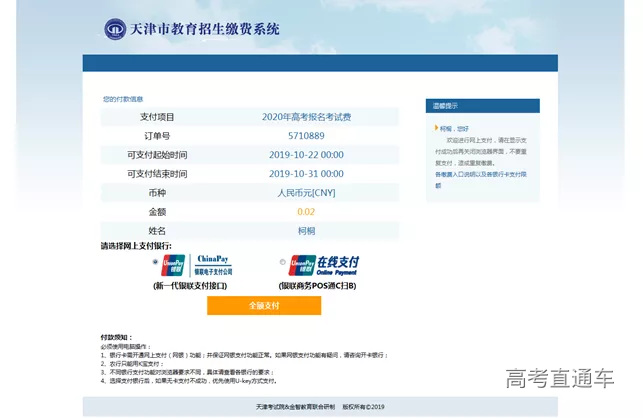Click the 柯桐，您好 greeting in the tip panel
Screen dimensions: 643x418
coord(454,128)
